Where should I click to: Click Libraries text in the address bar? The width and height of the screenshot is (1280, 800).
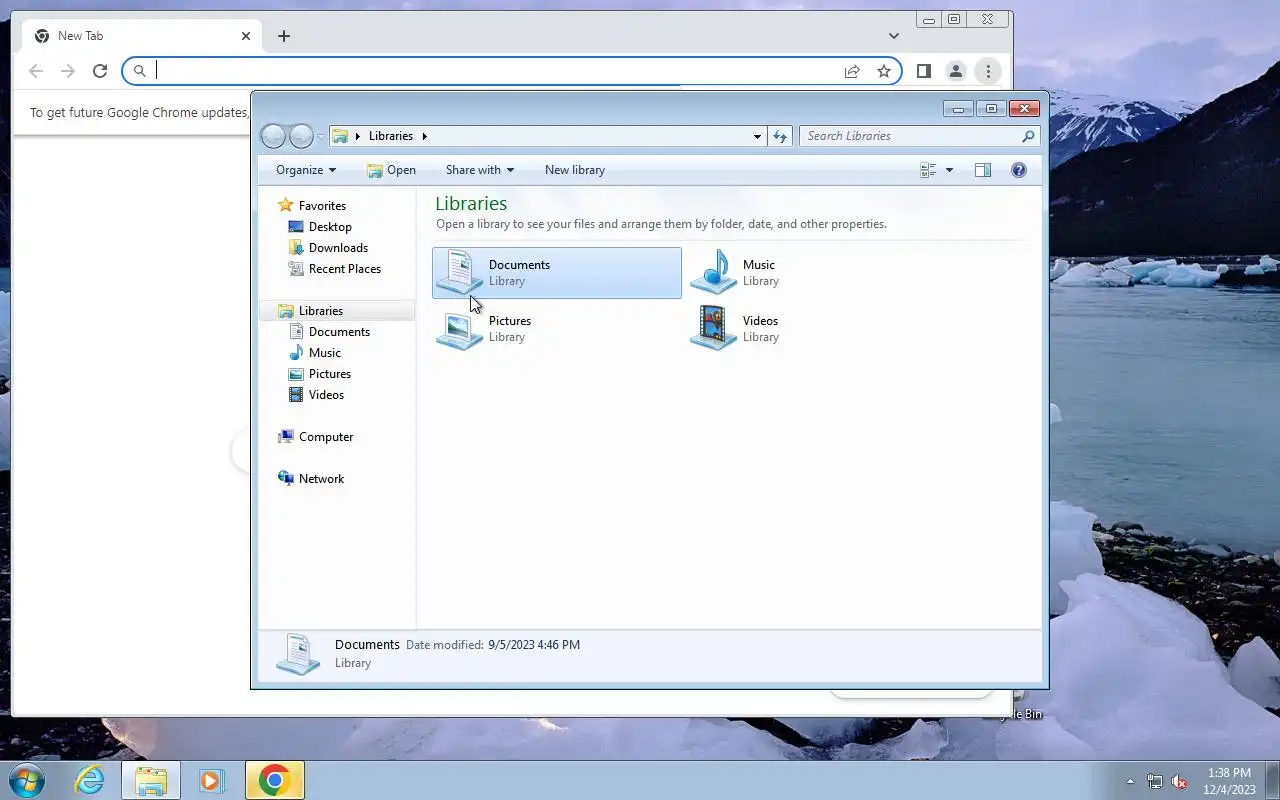point(391,136)
